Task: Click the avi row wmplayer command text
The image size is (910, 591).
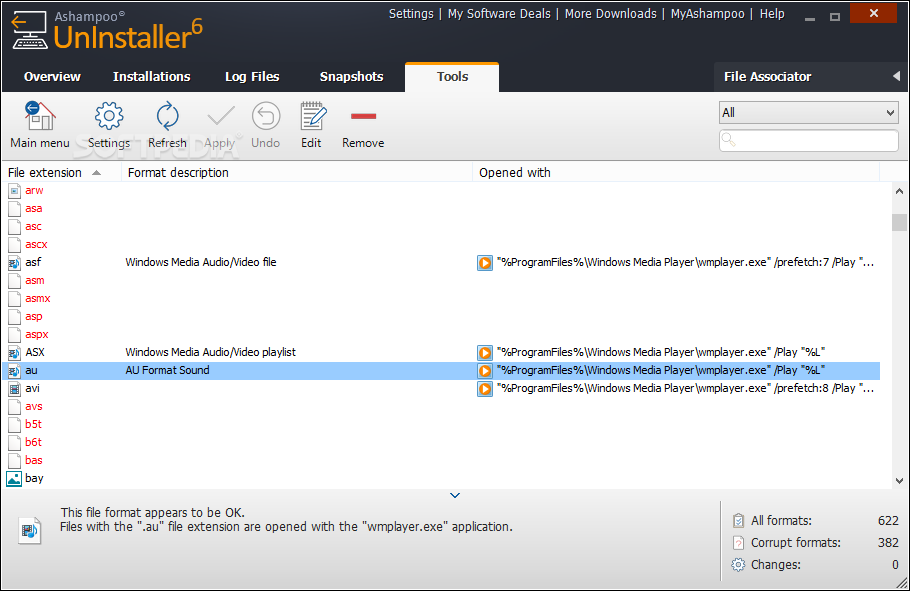Action: pos(685,388)
